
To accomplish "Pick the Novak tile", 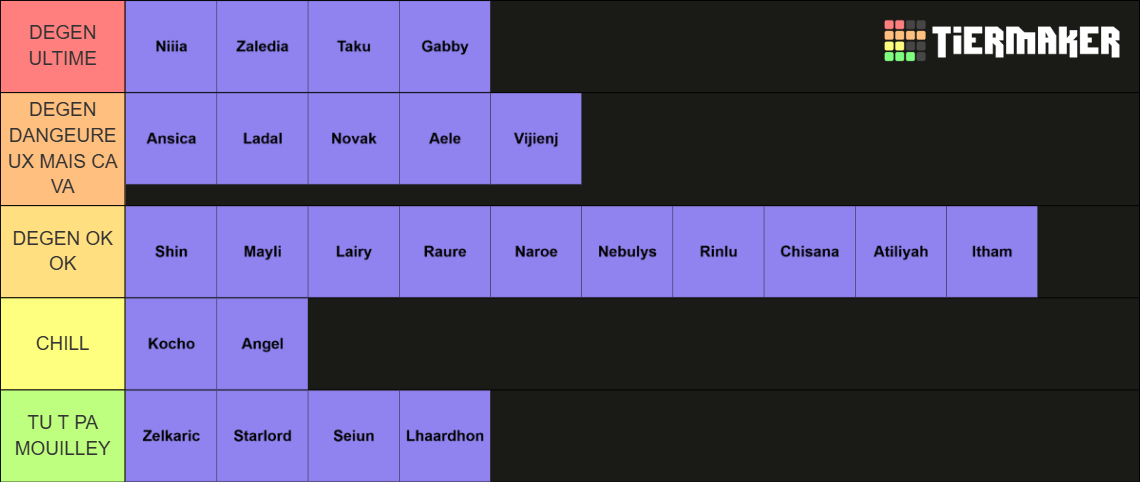I will tap(353, 138).
